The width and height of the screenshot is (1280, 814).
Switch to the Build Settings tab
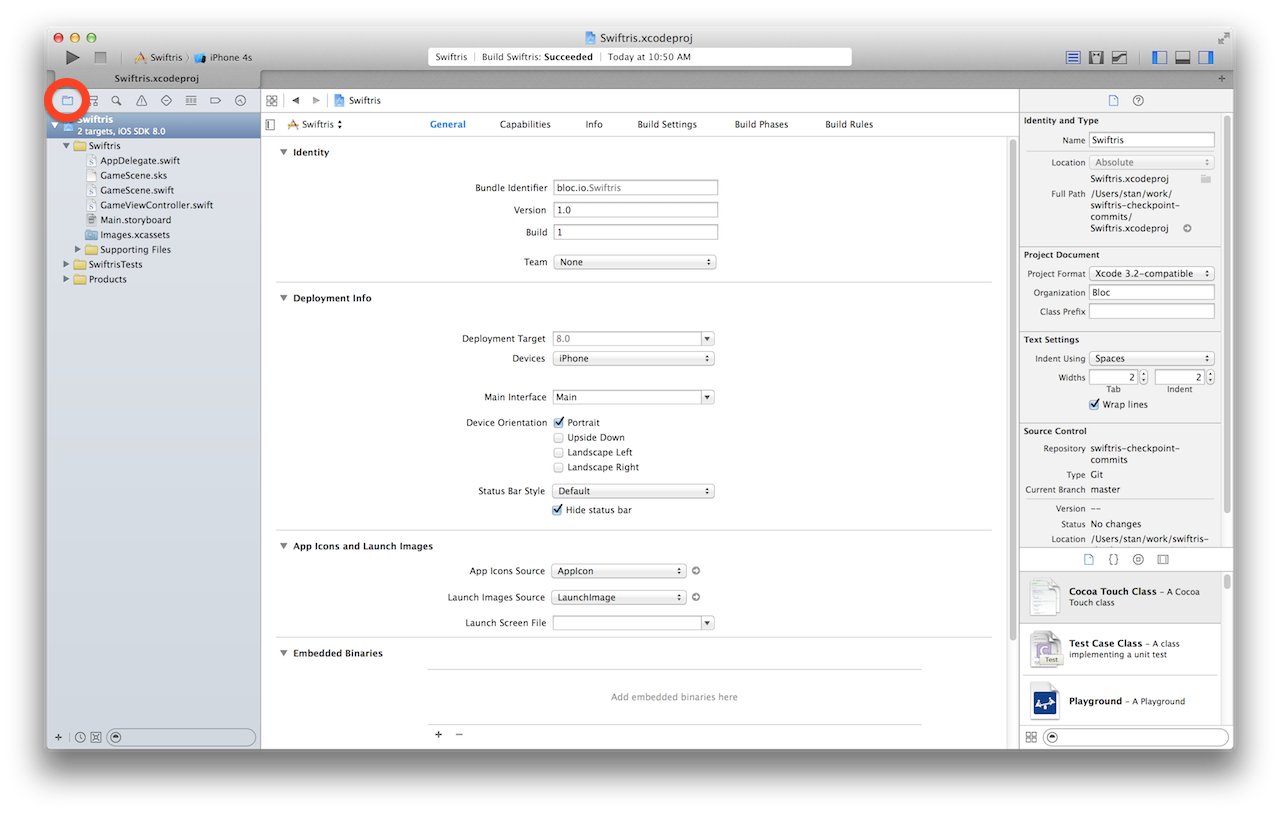tap(667, 125)
